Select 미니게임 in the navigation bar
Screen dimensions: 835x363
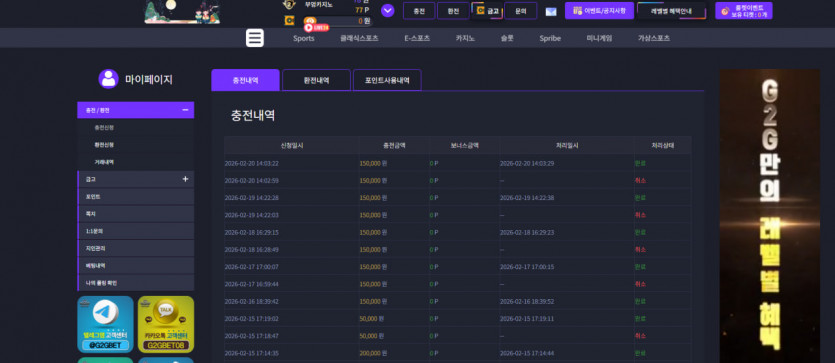point(599,38)
